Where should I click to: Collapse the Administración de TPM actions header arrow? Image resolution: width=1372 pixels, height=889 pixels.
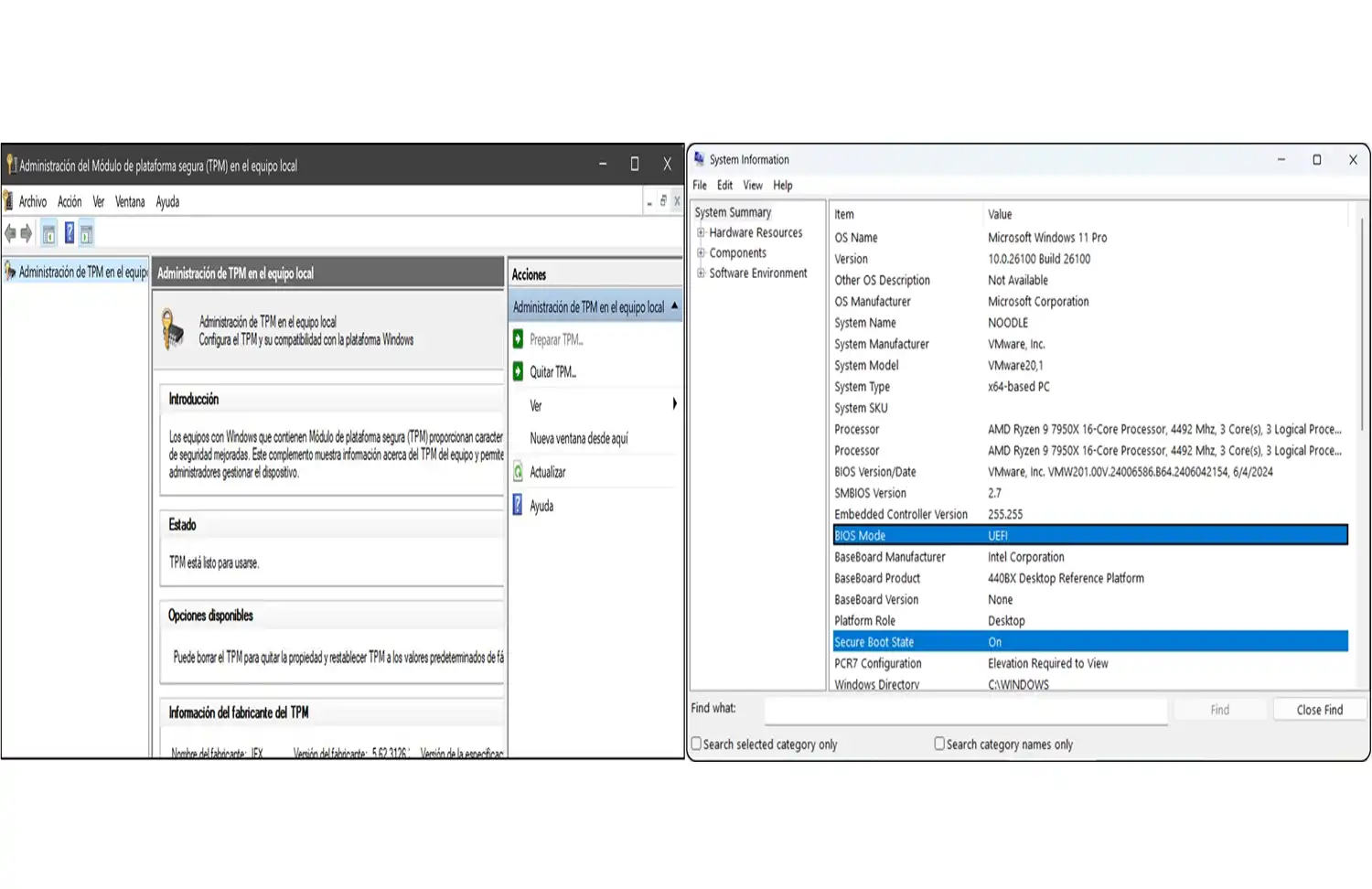pyautogui.click(x=675, y=306)
